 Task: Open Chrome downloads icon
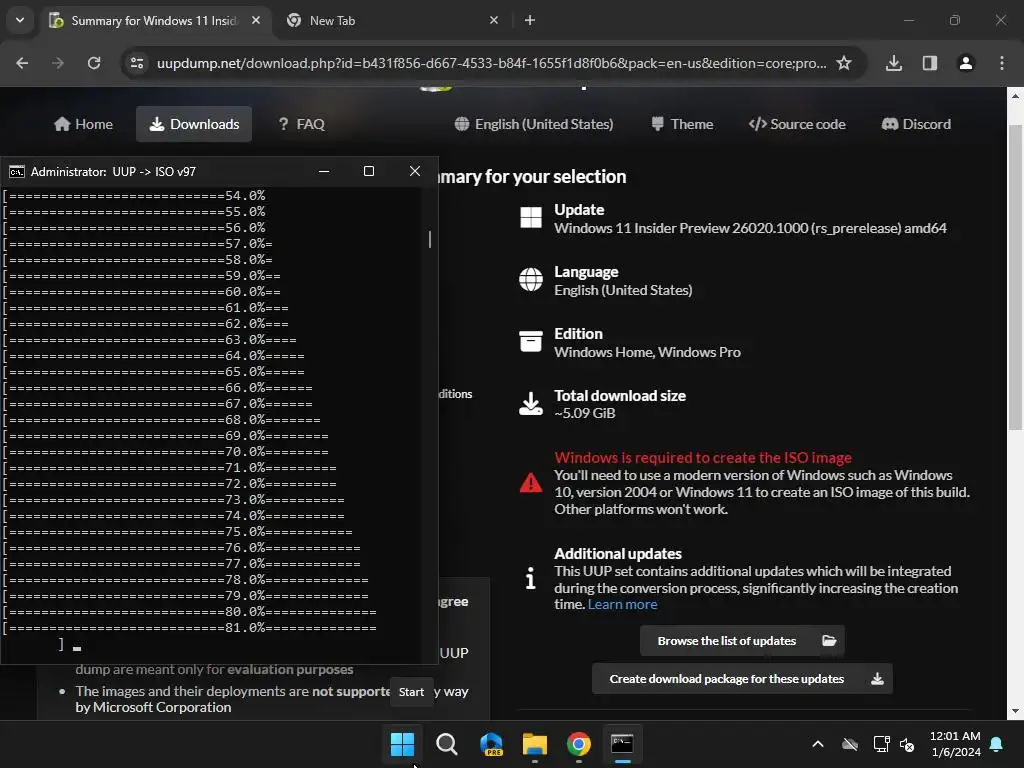[x=894, y=63]
